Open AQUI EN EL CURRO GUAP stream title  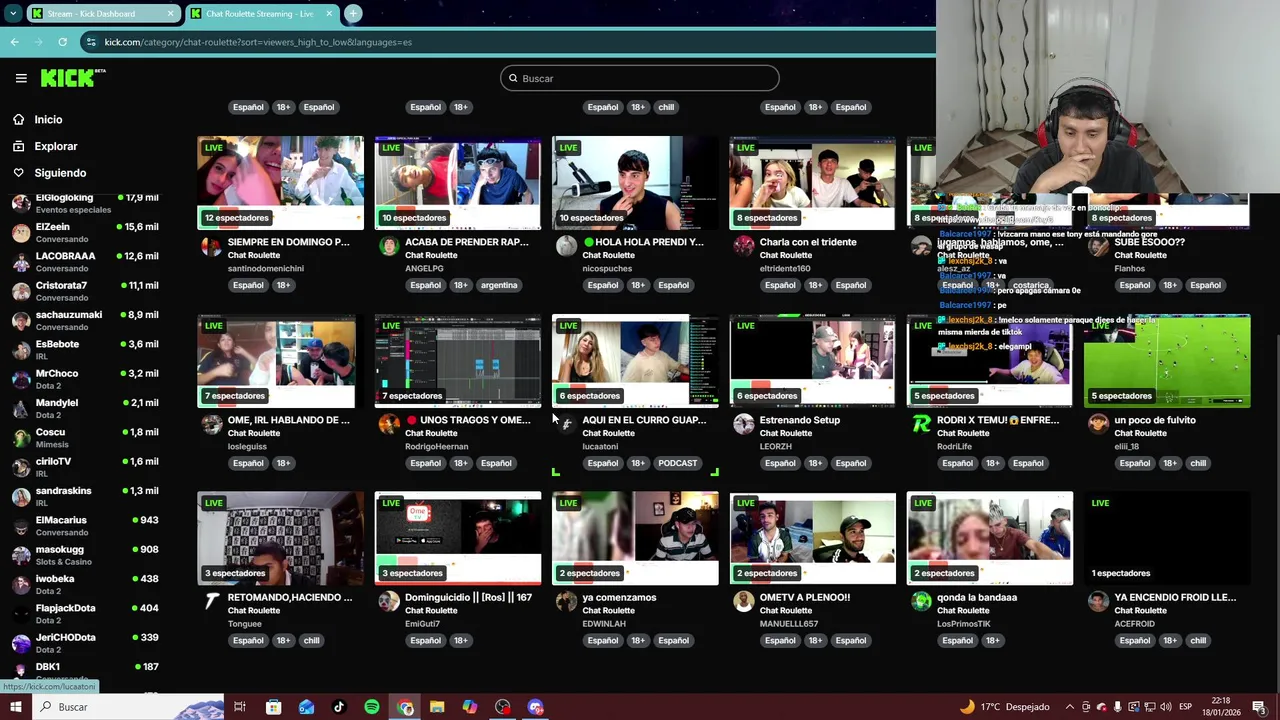point(644,420)
